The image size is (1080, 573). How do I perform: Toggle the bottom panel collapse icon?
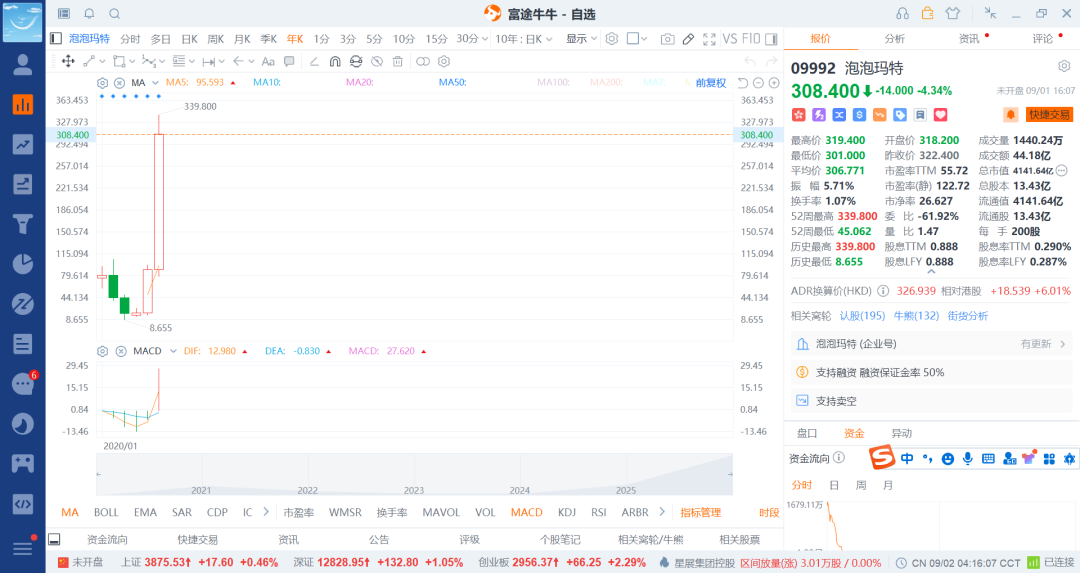click(54, 539)
